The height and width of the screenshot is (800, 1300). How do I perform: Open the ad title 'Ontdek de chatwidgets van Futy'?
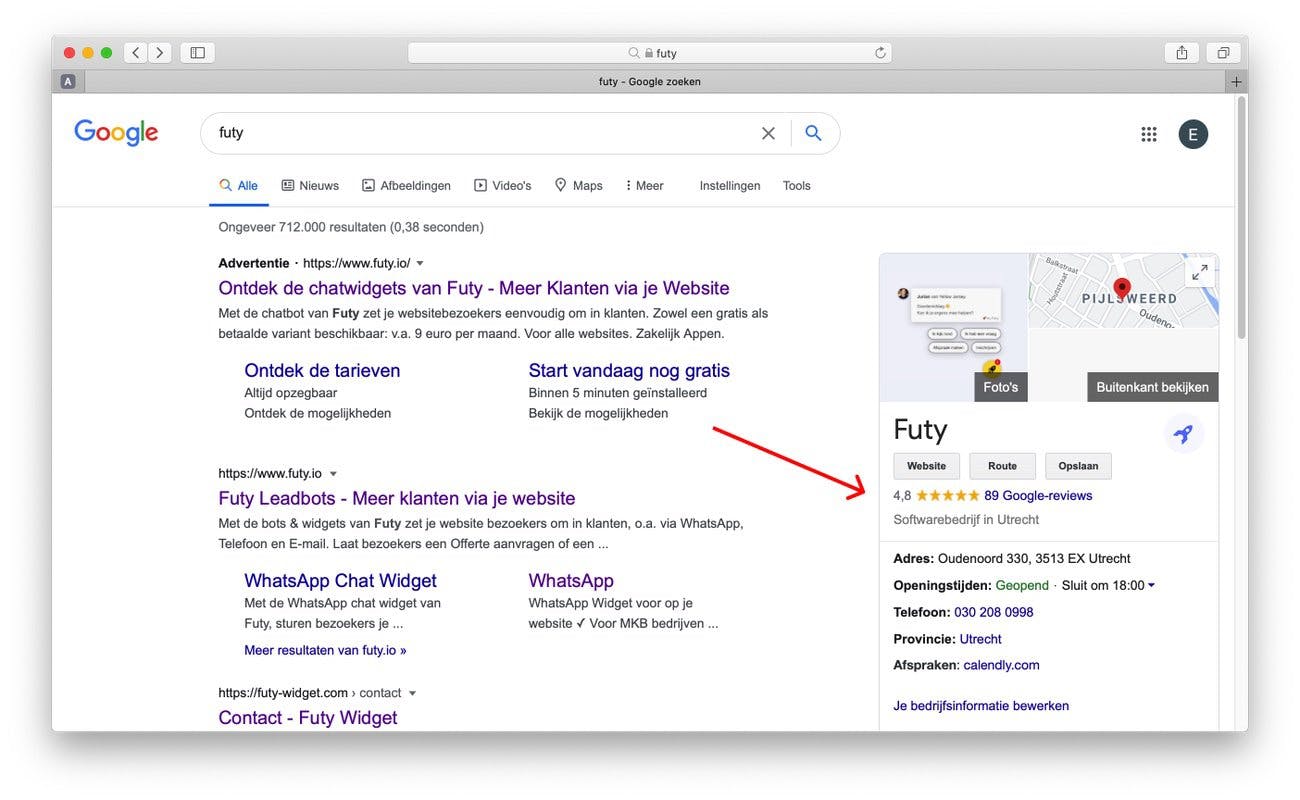pos(474,288)
